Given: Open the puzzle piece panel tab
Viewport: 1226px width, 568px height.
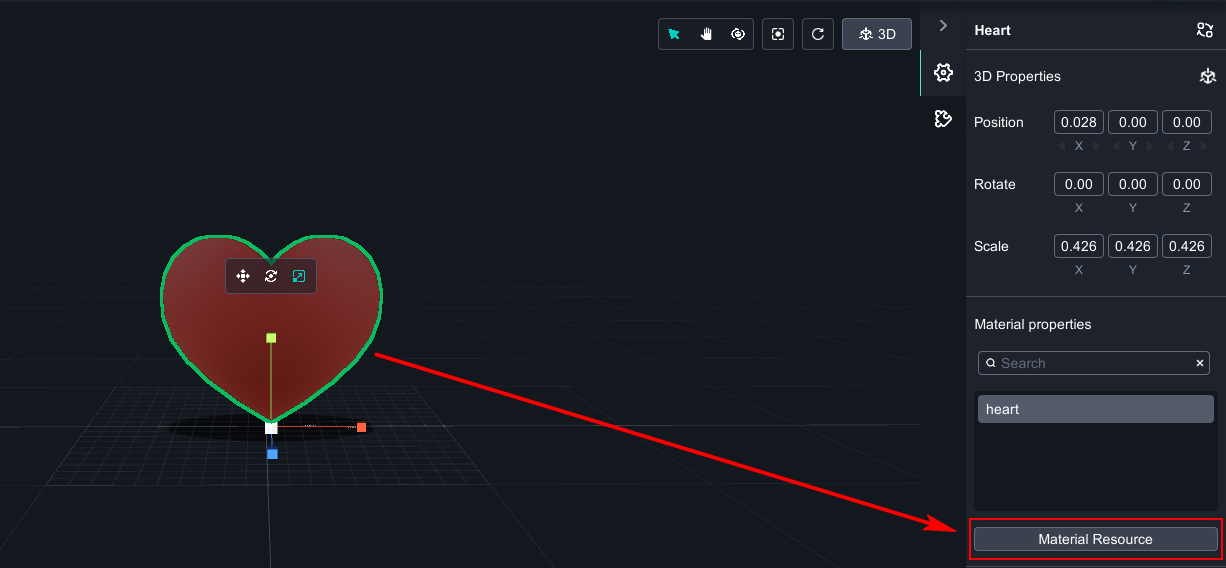Looking at the screenshot, I should [942, 119].
